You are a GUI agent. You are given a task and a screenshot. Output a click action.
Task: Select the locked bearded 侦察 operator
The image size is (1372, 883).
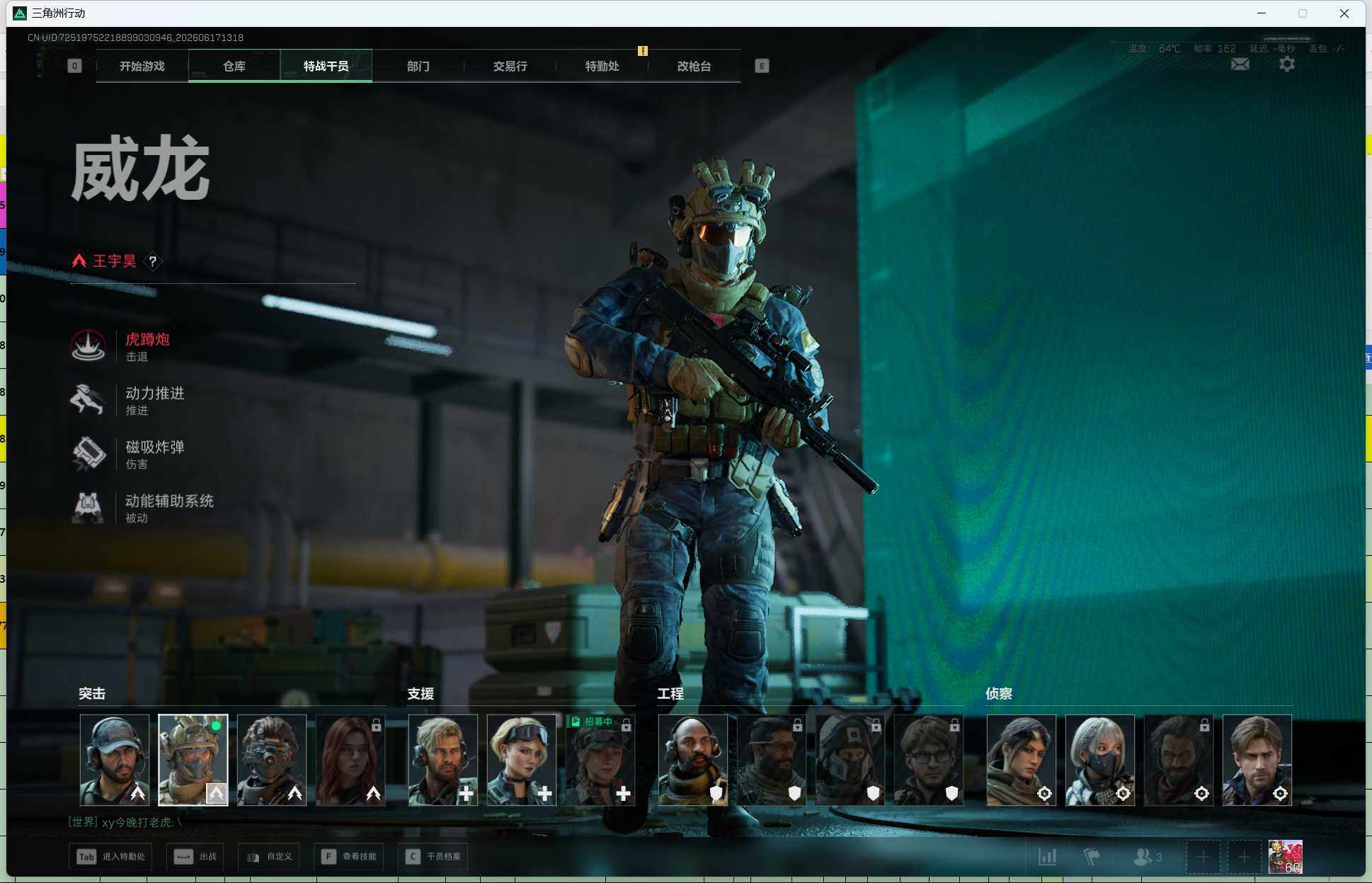[x=1179, y=760]
